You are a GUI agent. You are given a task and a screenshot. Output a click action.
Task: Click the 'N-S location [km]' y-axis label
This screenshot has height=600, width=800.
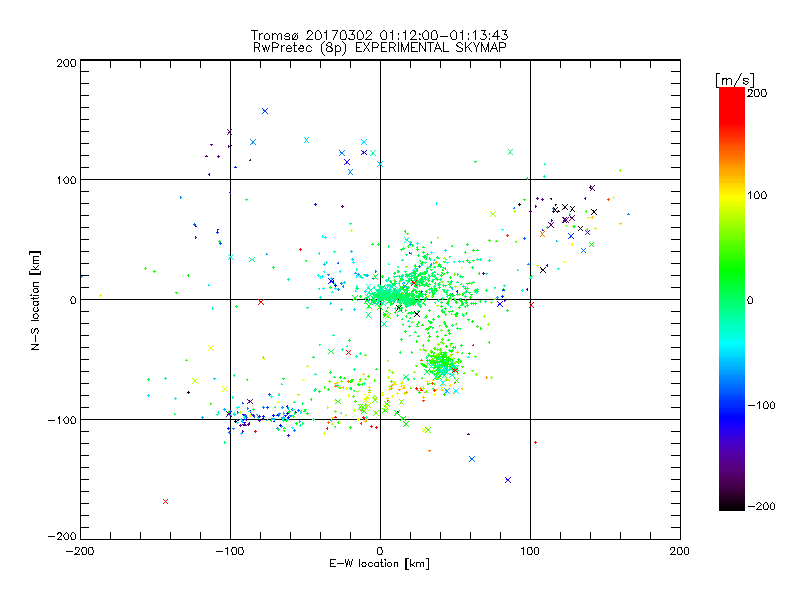(35, 301)
